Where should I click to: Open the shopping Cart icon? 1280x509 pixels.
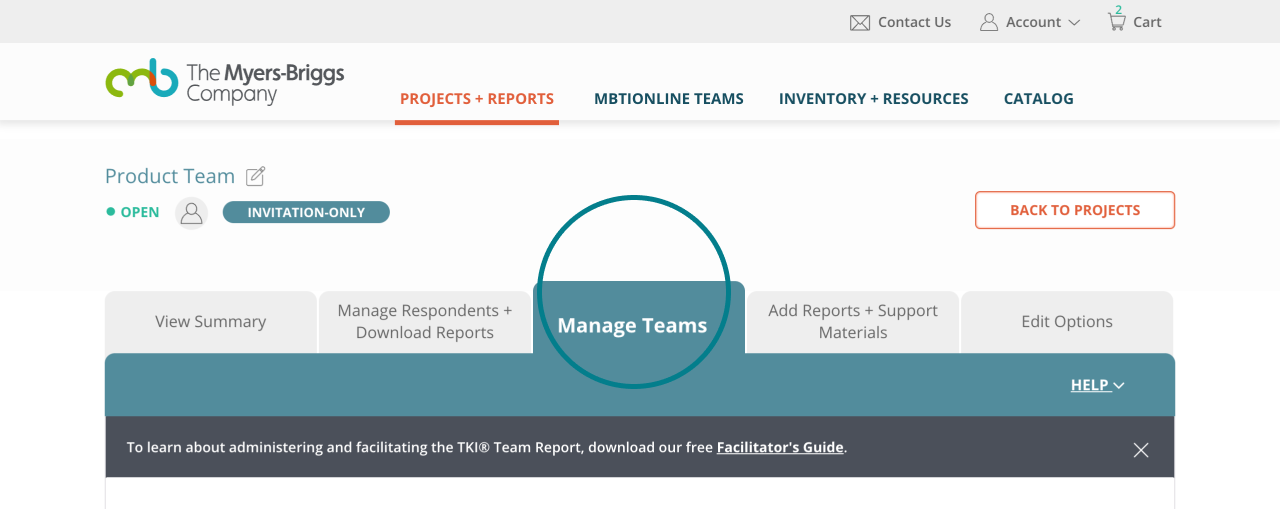click(x=1117, y=20)
